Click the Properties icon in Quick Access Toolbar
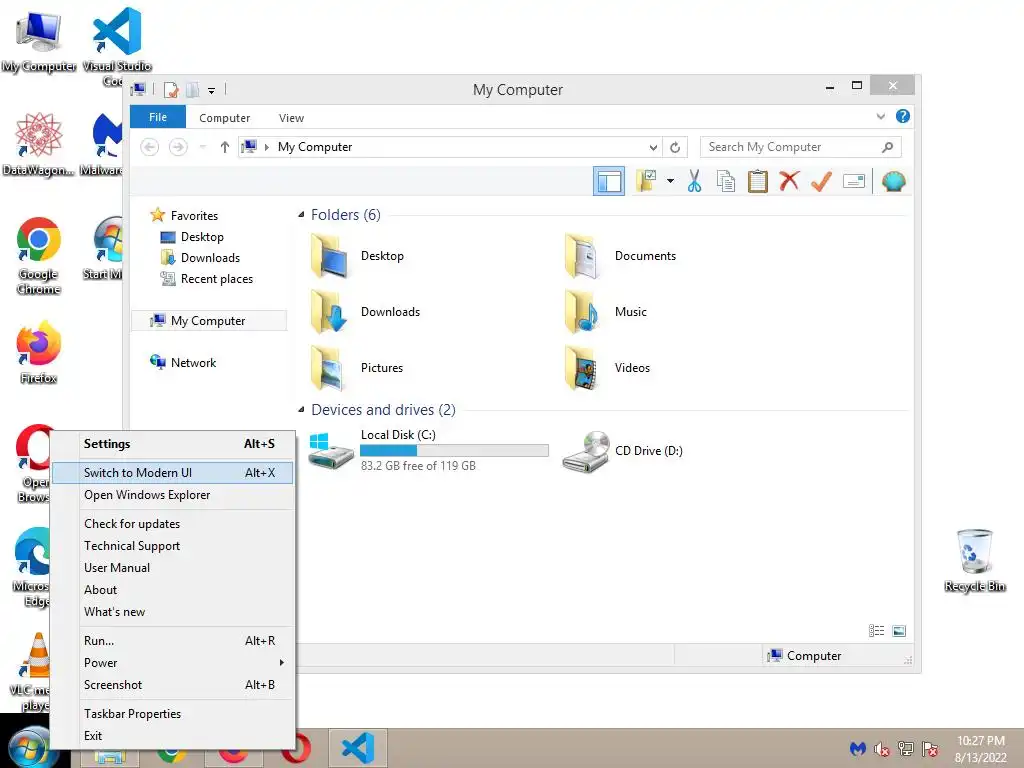The width and height of the screenshot is (1024, 768). coord(171,89)
